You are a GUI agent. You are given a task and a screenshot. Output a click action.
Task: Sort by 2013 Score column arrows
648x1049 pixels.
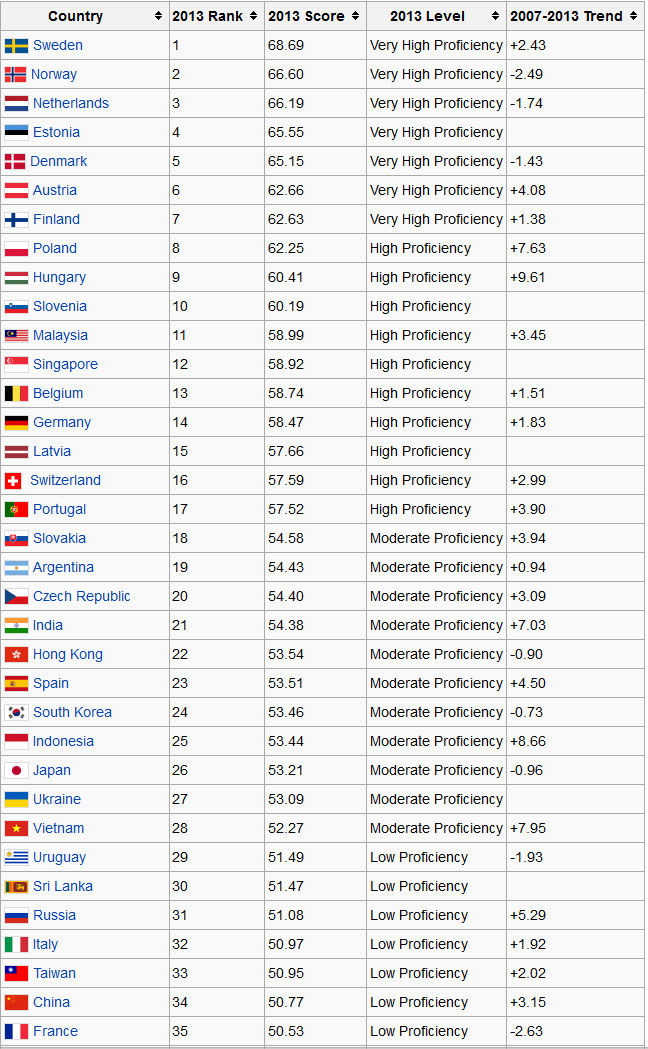[x=355, y=16]
